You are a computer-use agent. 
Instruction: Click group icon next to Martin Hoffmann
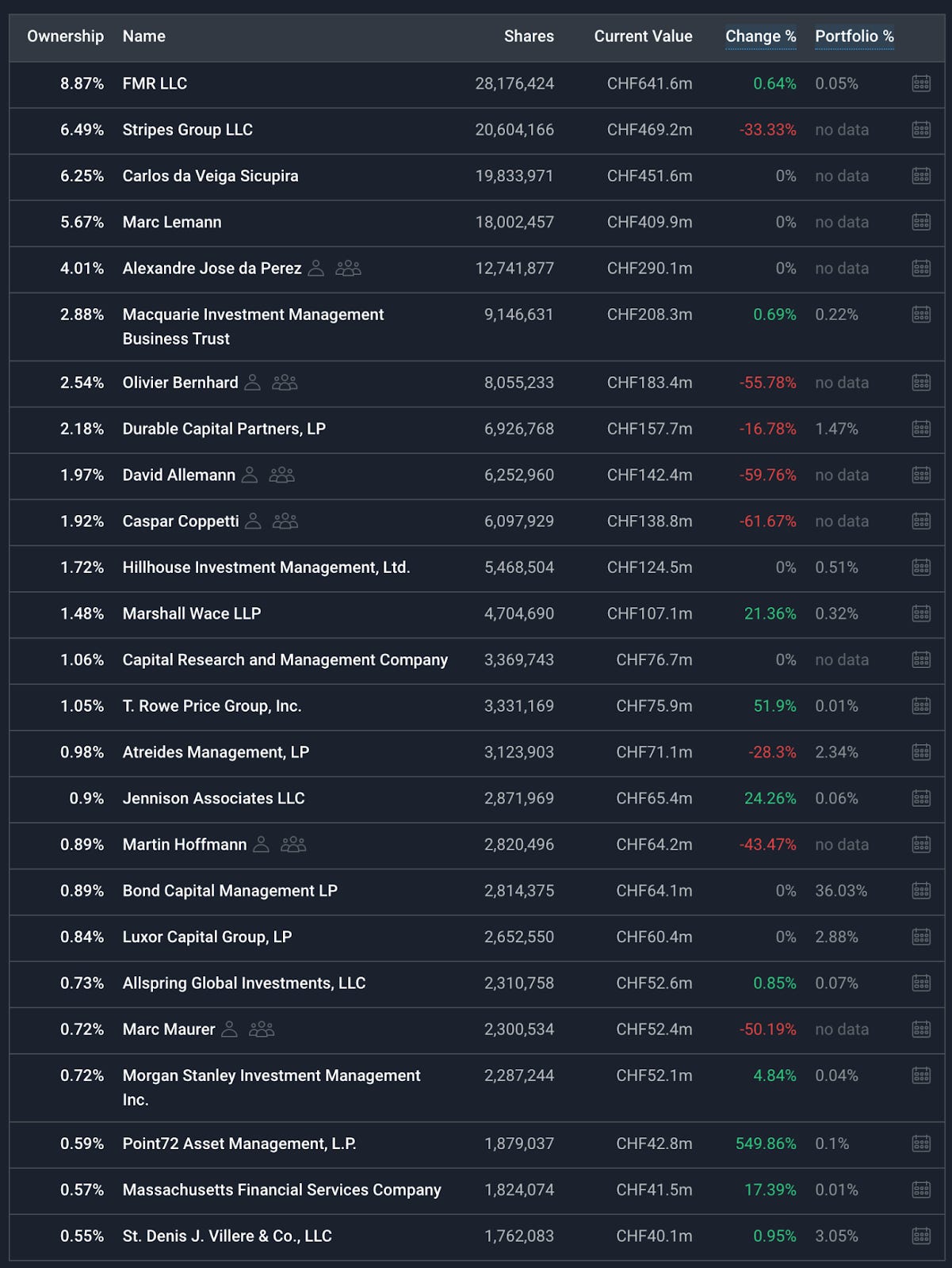(293, 844)
